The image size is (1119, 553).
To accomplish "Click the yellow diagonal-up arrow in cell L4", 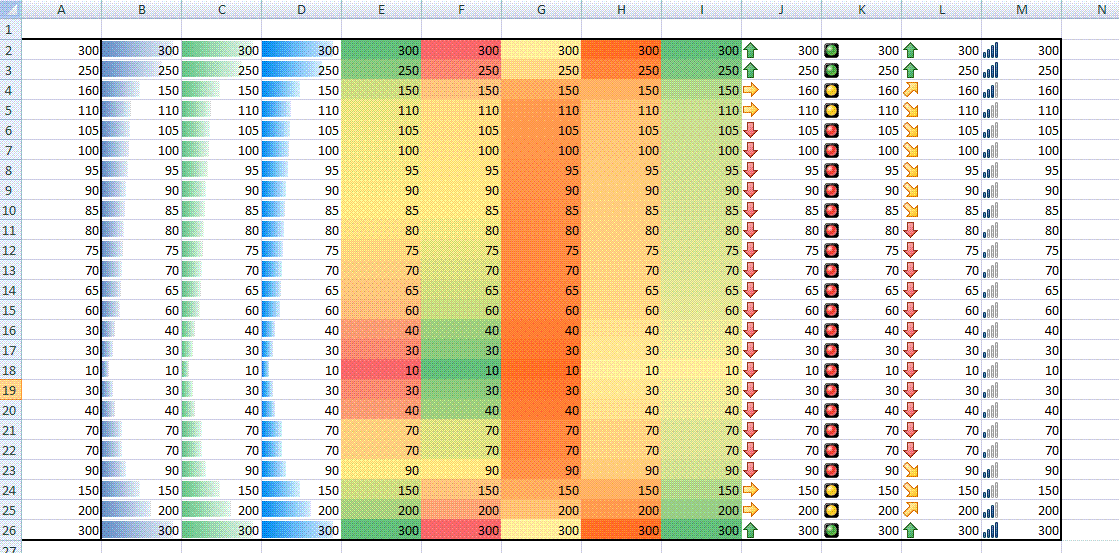I will point(910,90).
